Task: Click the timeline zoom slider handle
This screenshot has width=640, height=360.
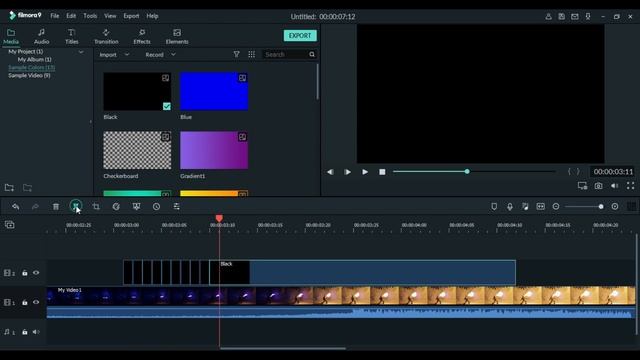Action: (x=601, y=207)
